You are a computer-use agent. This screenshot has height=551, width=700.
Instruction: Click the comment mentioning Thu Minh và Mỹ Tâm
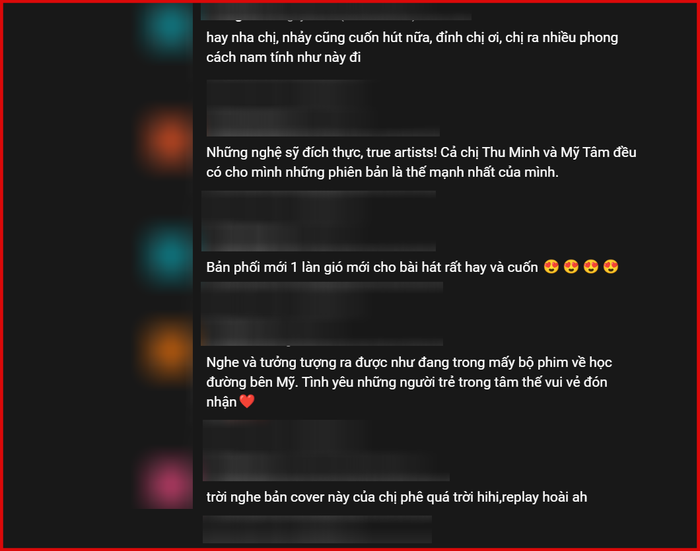421,162
